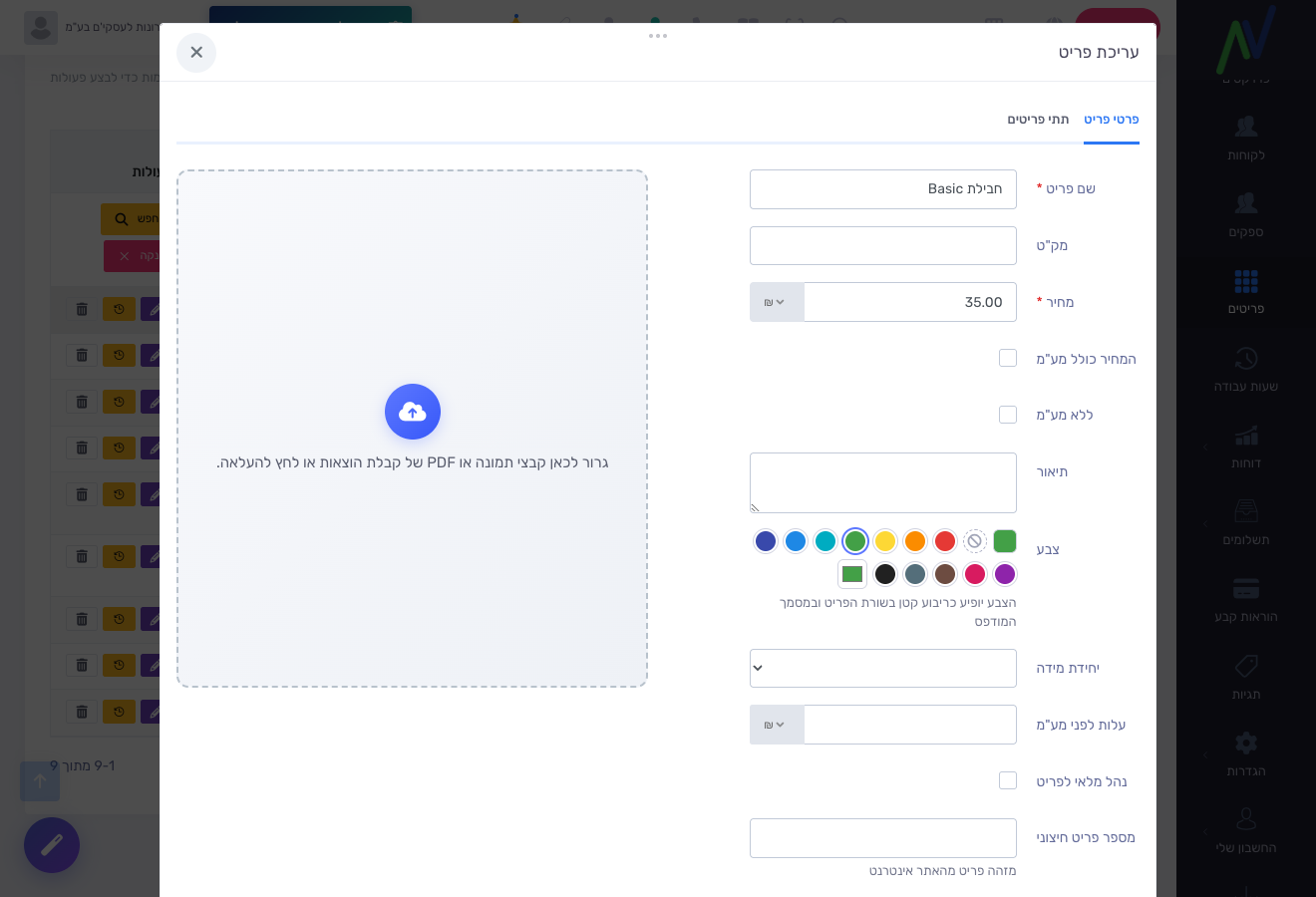This screenshot has width=1316, height=897.
Task: Click the purple pencil floating button
Action: [x=52, y=845]
